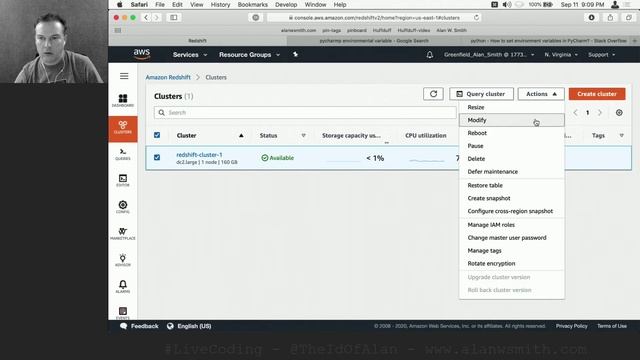
Task: Go to previous page of clusters
Action: pyautogui.click(x=575, y=113)
